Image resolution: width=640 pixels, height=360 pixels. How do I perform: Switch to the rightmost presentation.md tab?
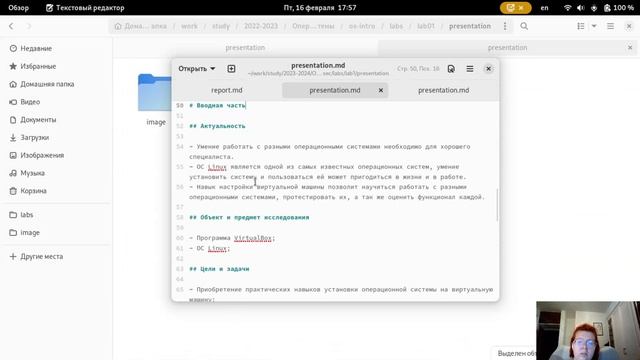click(x=443, y=90)
